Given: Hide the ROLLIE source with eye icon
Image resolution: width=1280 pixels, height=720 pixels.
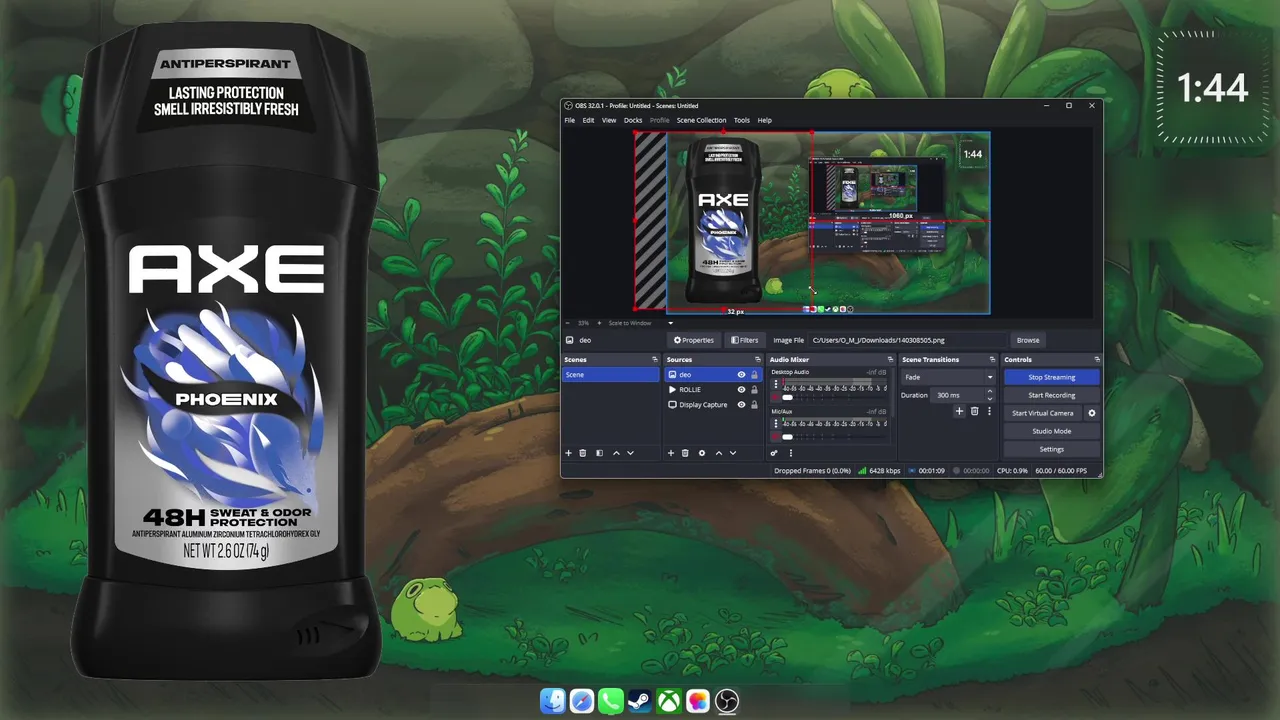Looking at the screenshot, I should 741,390.
